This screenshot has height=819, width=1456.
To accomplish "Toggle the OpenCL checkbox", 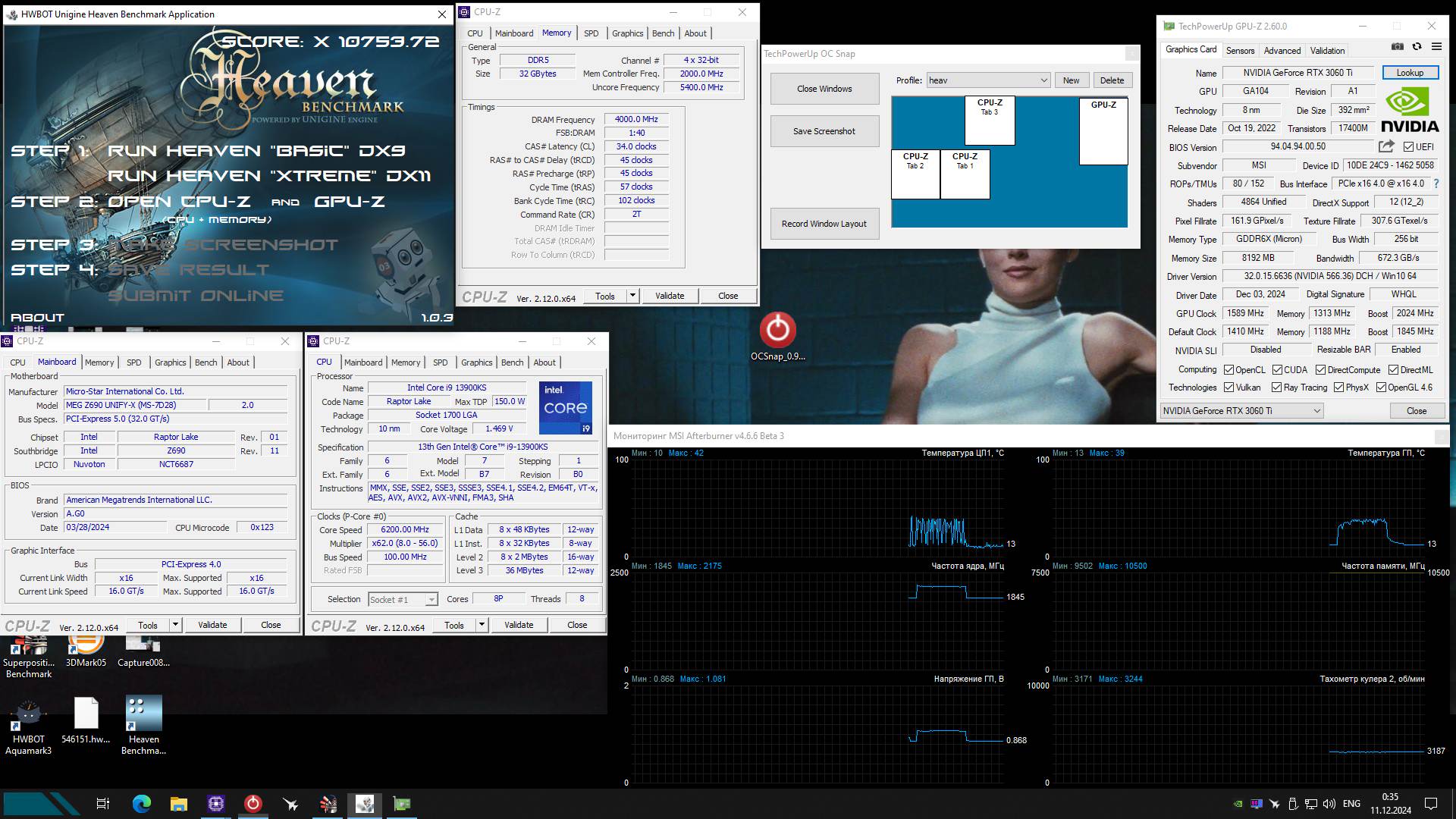I will (1228, 370).
